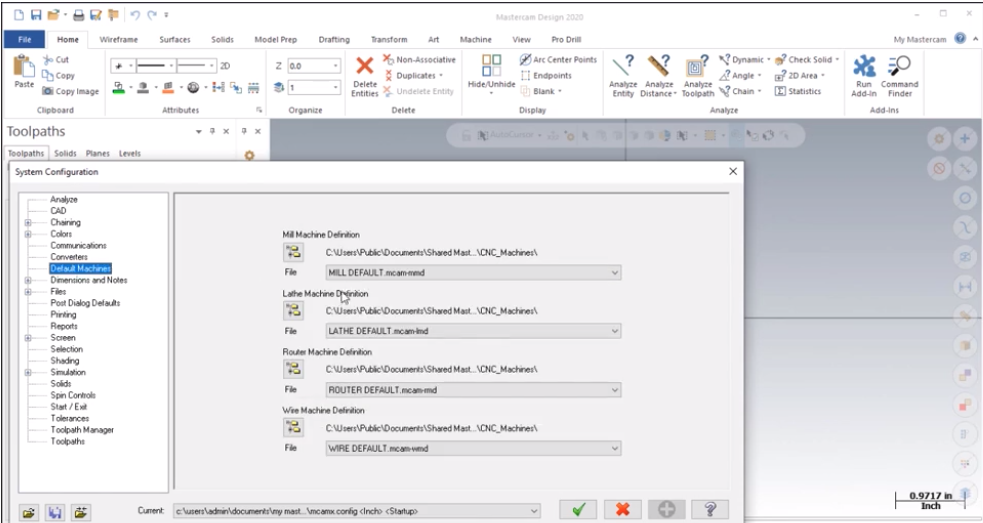Screen dimensions: 983x523
Task: Click the Analyze Toolpath icon
Action: 697,66
